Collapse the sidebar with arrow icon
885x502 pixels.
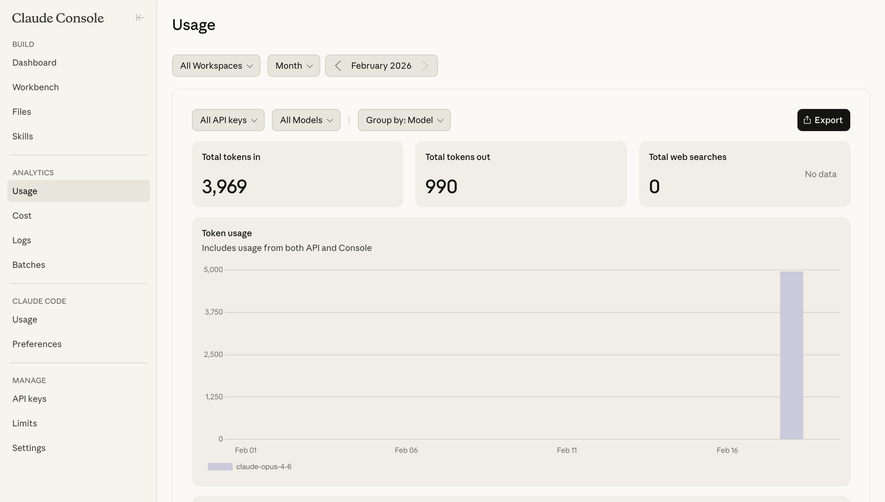pyautogui.click(x=139, y=18)
